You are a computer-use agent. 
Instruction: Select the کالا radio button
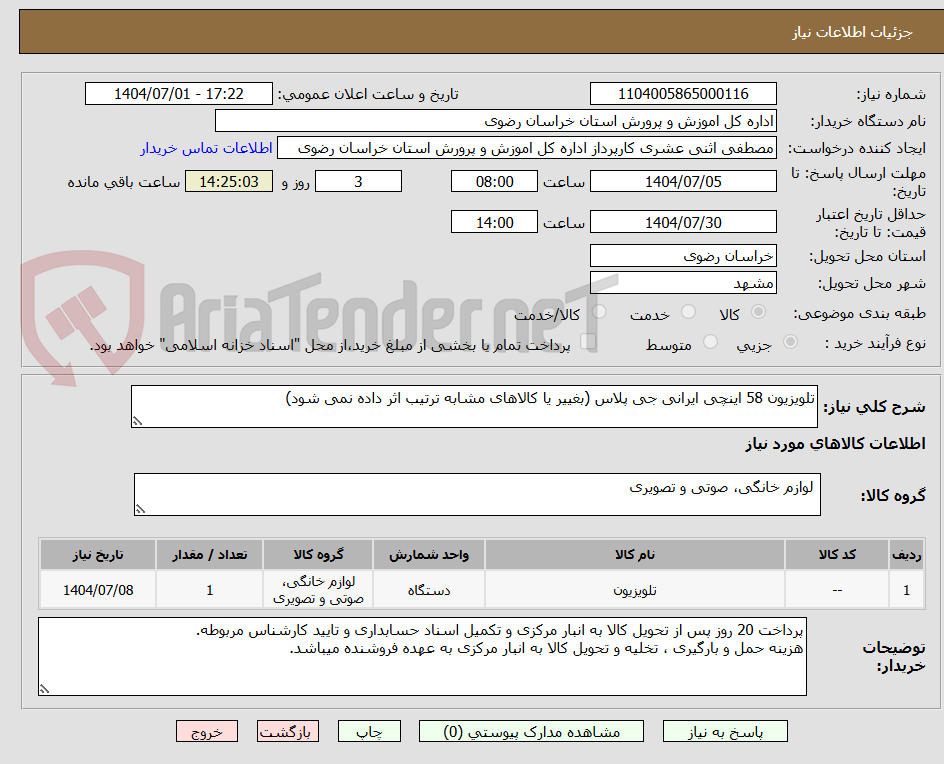(758, 311)
